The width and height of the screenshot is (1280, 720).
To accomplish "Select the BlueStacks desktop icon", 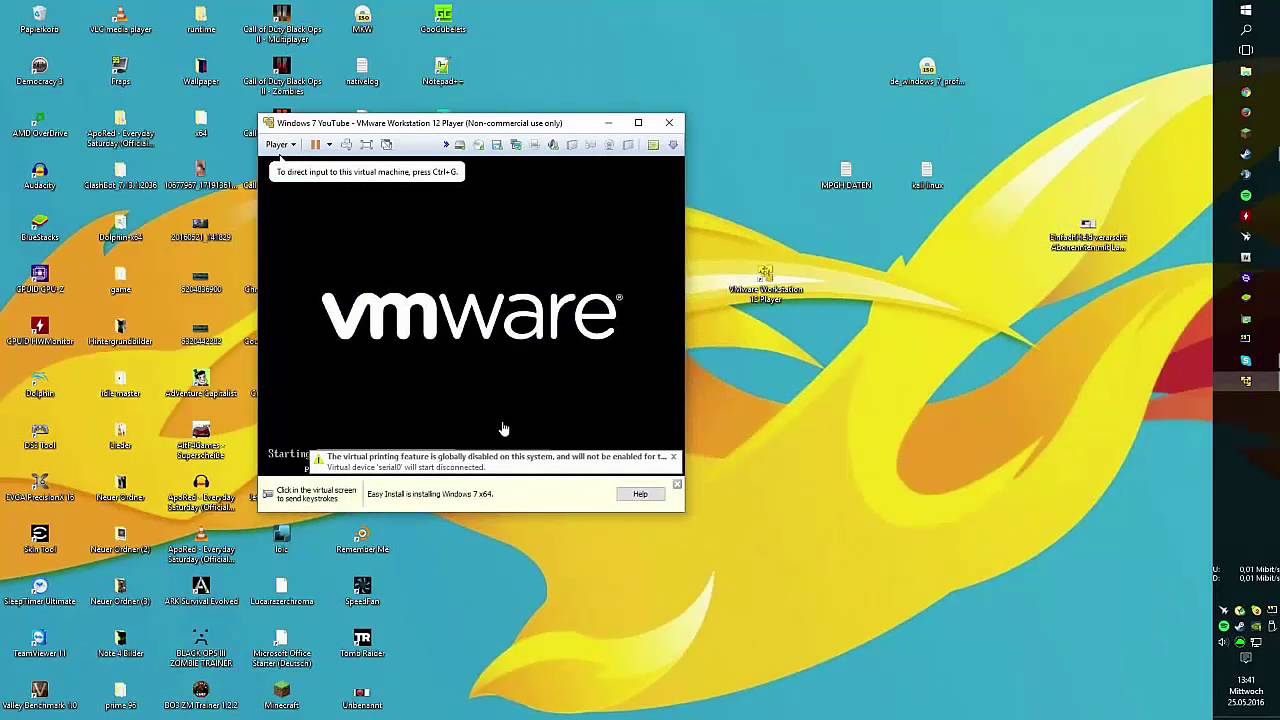I will click(x=39, y=227).
